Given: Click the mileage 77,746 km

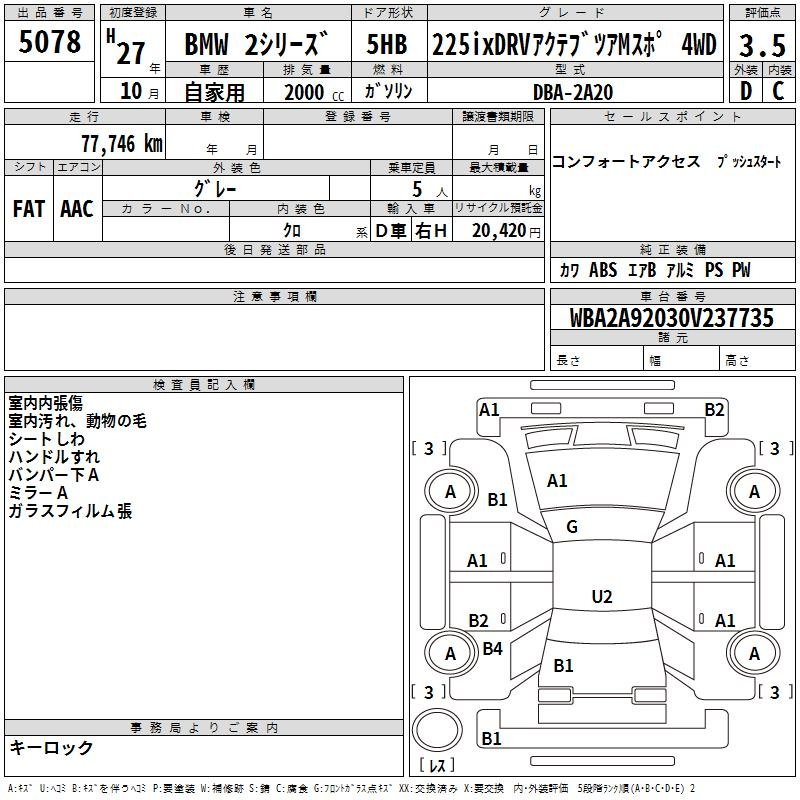Looking at the screenshot, I should (122, 144).
